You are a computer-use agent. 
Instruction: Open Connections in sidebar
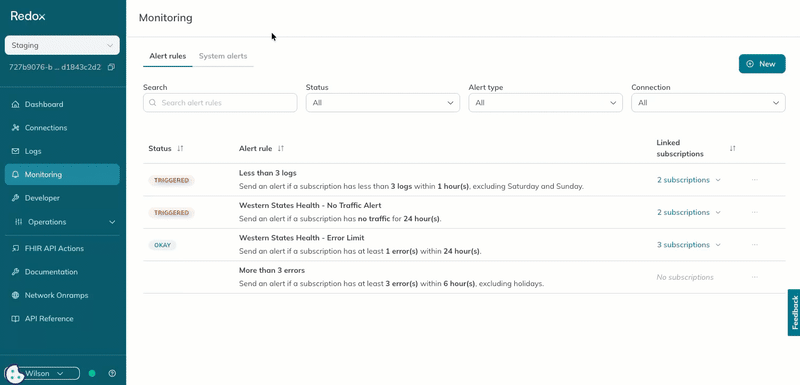(x=62, y=127)
